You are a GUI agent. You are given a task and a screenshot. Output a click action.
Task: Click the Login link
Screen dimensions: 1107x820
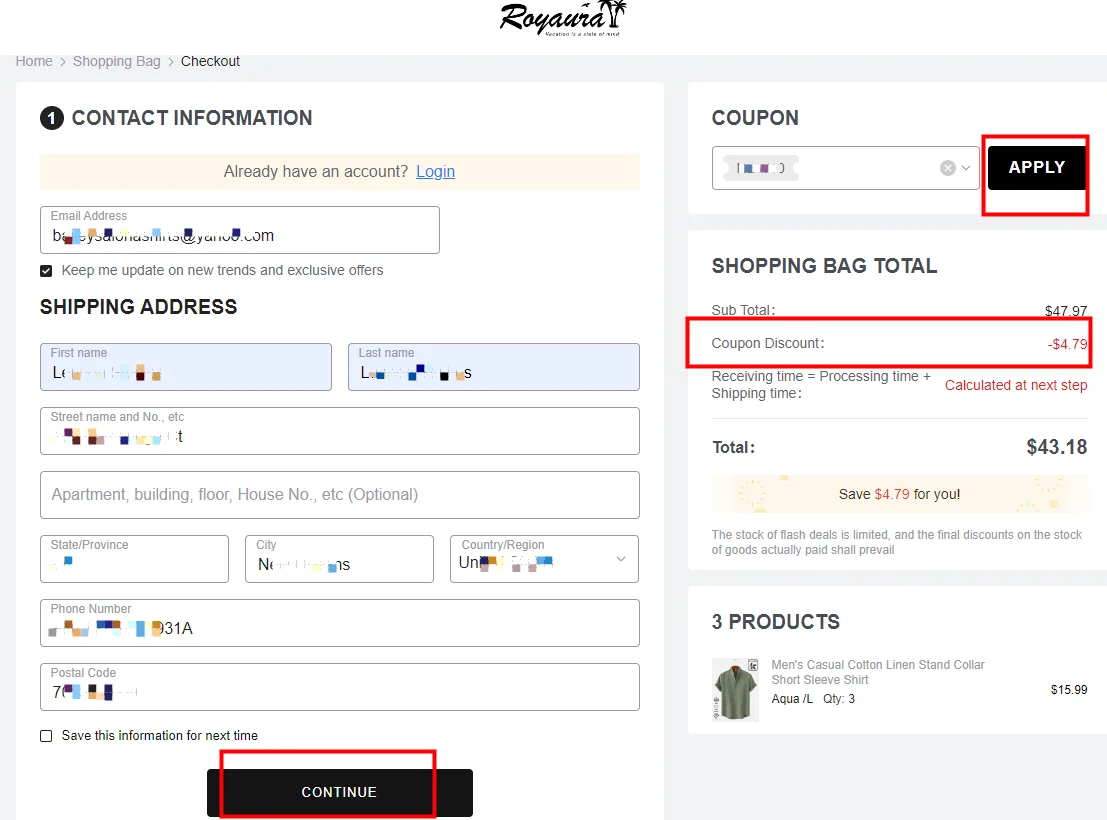click(435, 171)
